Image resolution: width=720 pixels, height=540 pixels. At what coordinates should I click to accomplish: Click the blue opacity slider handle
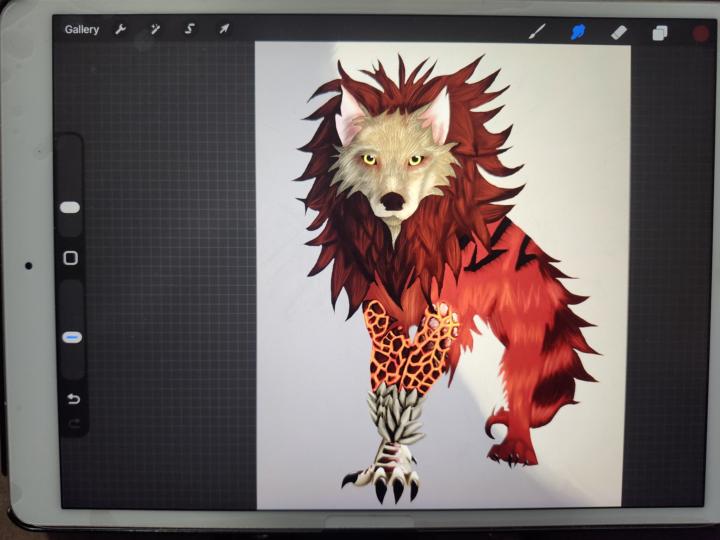70,338
